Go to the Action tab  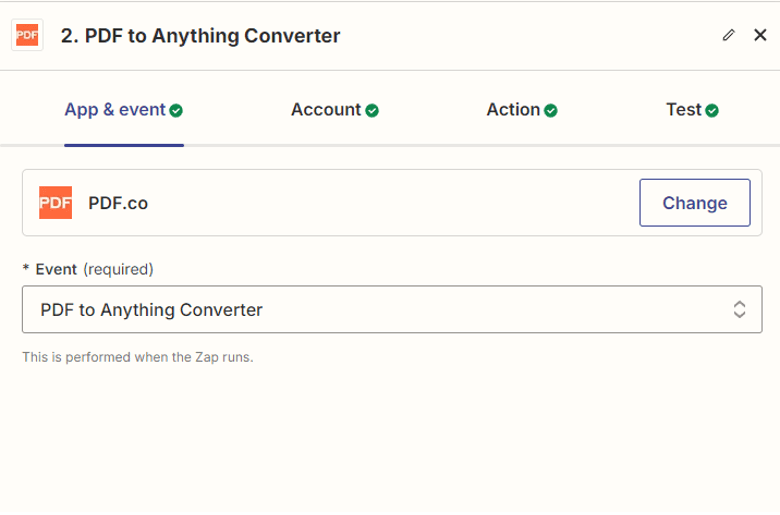(x=513, y=110)
